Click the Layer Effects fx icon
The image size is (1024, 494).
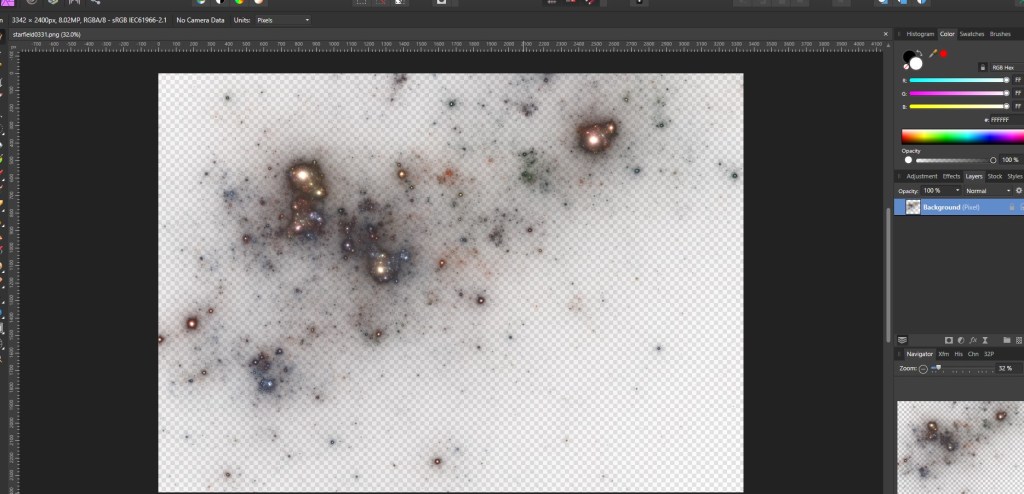pyautogui.click(x=974, y=340)
